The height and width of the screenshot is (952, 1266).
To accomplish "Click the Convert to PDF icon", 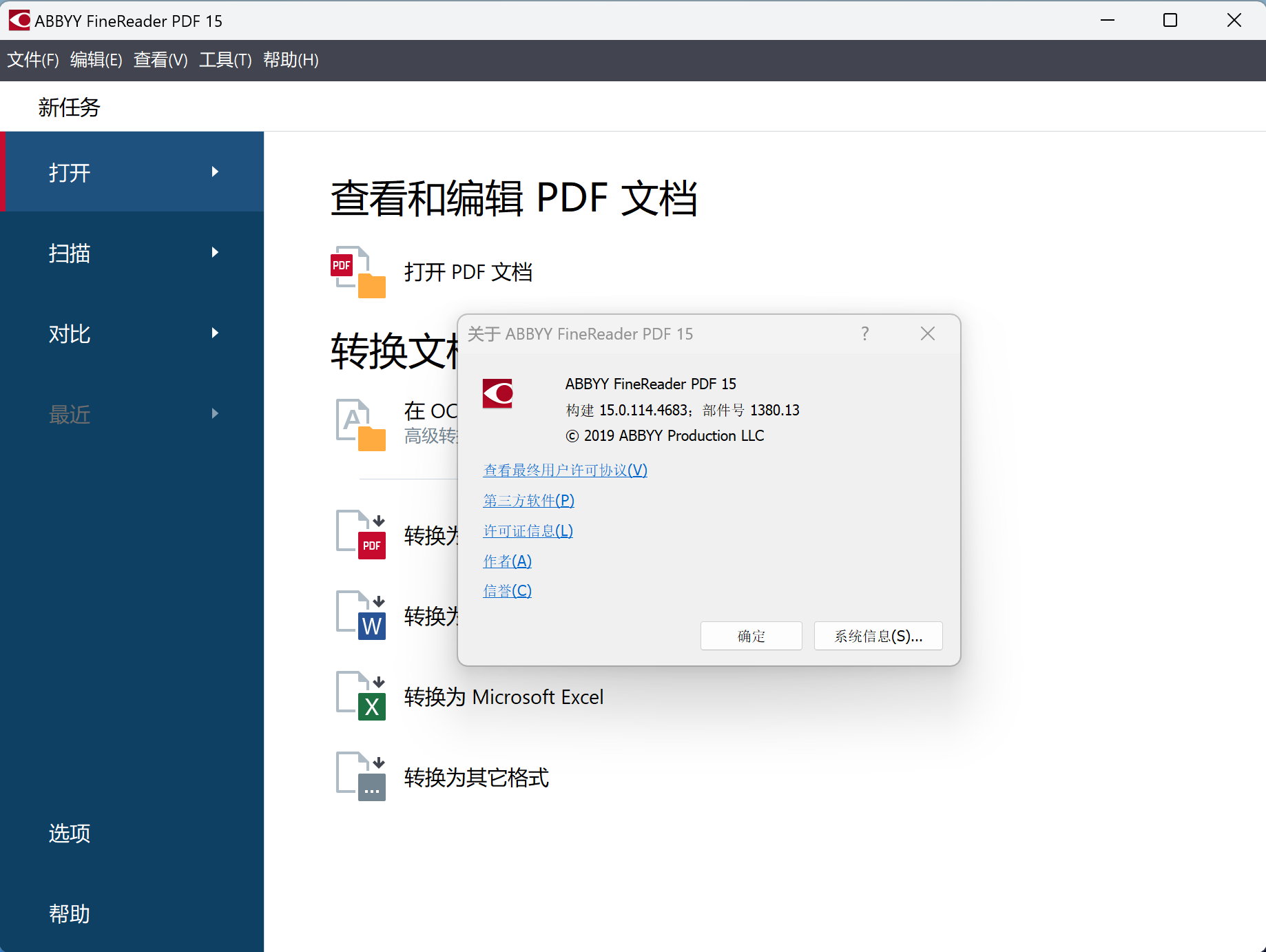I will pos(360,535).
